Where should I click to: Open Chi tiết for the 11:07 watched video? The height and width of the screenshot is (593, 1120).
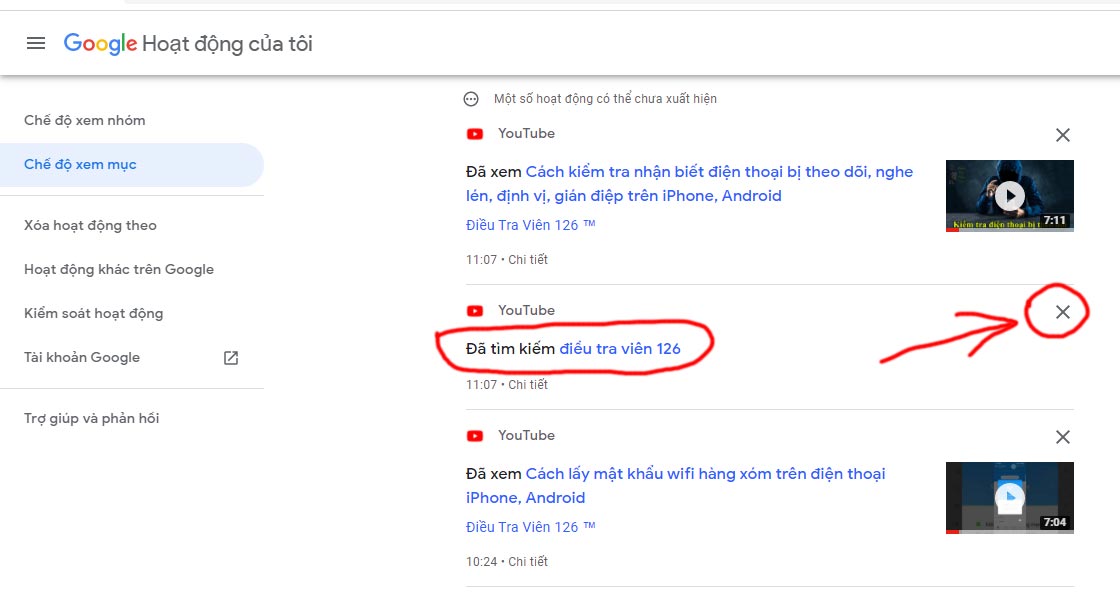point(528,259)
